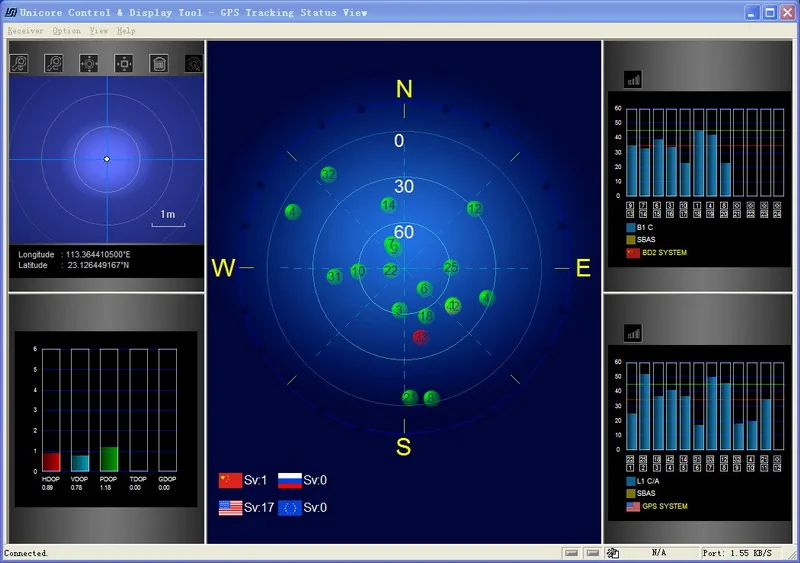The height and width of the screenshot is (563, 800).
Task: Click signal bars icon above BD2 chart
Action: tap(632, 80)
